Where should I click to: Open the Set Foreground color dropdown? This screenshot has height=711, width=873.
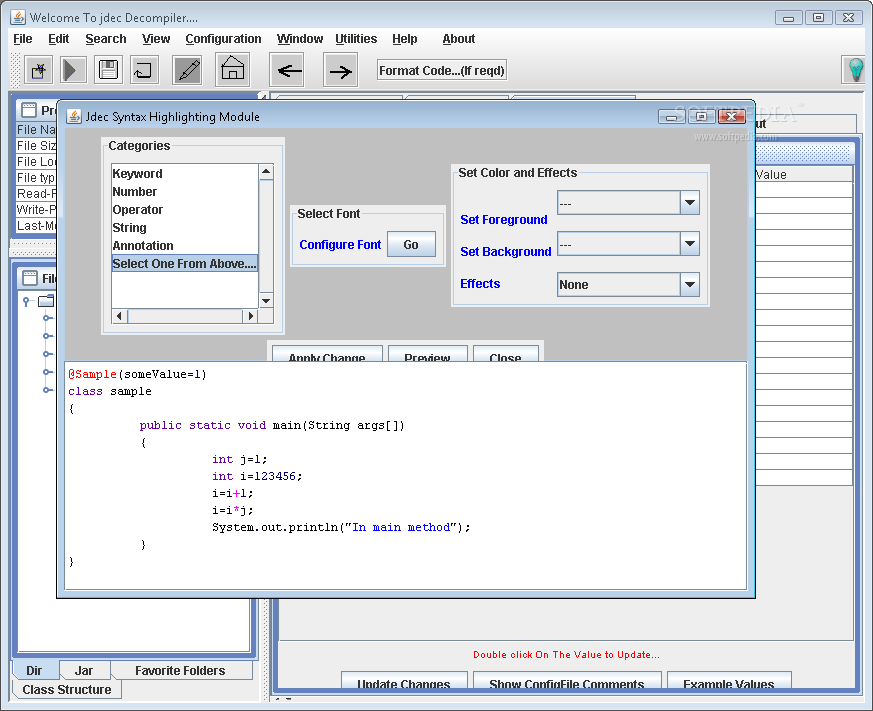click(690, 203)
